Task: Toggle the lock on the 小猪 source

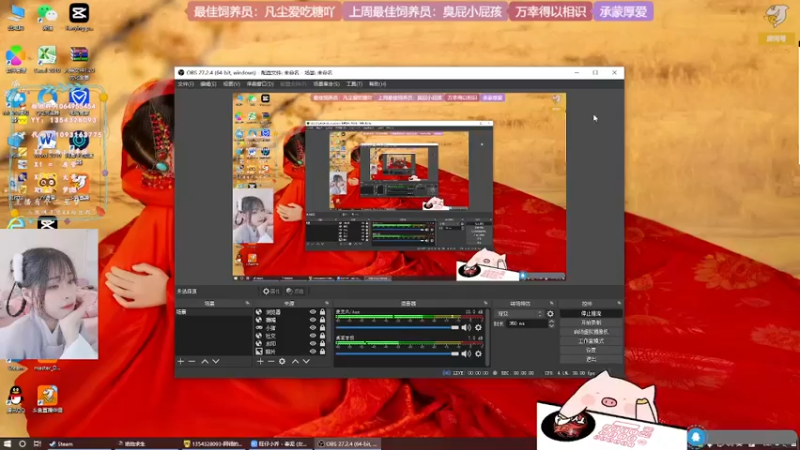Action: pos(322,328)
